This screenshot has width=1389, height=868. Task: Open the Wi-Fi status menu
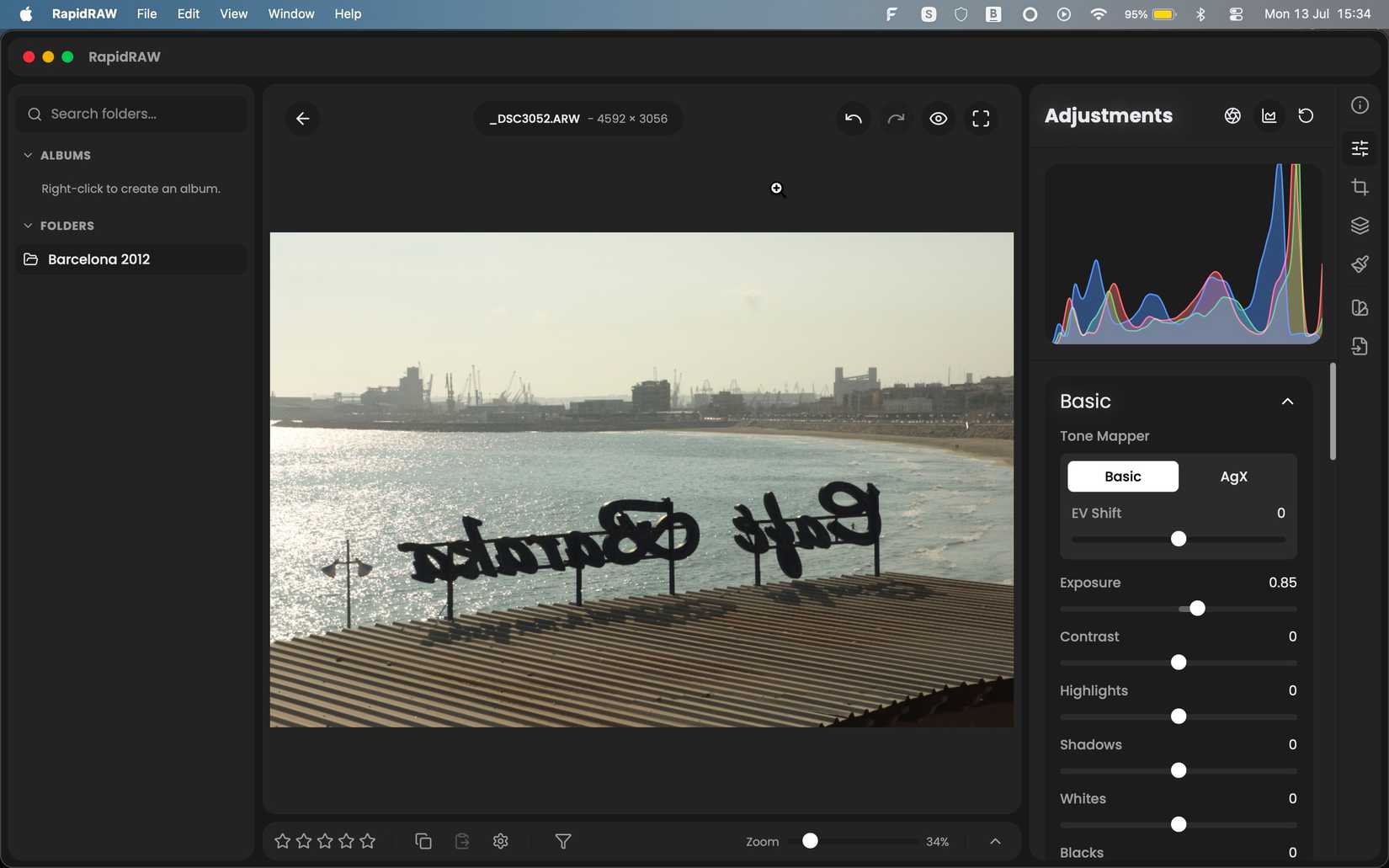[x=1098, y=13]
